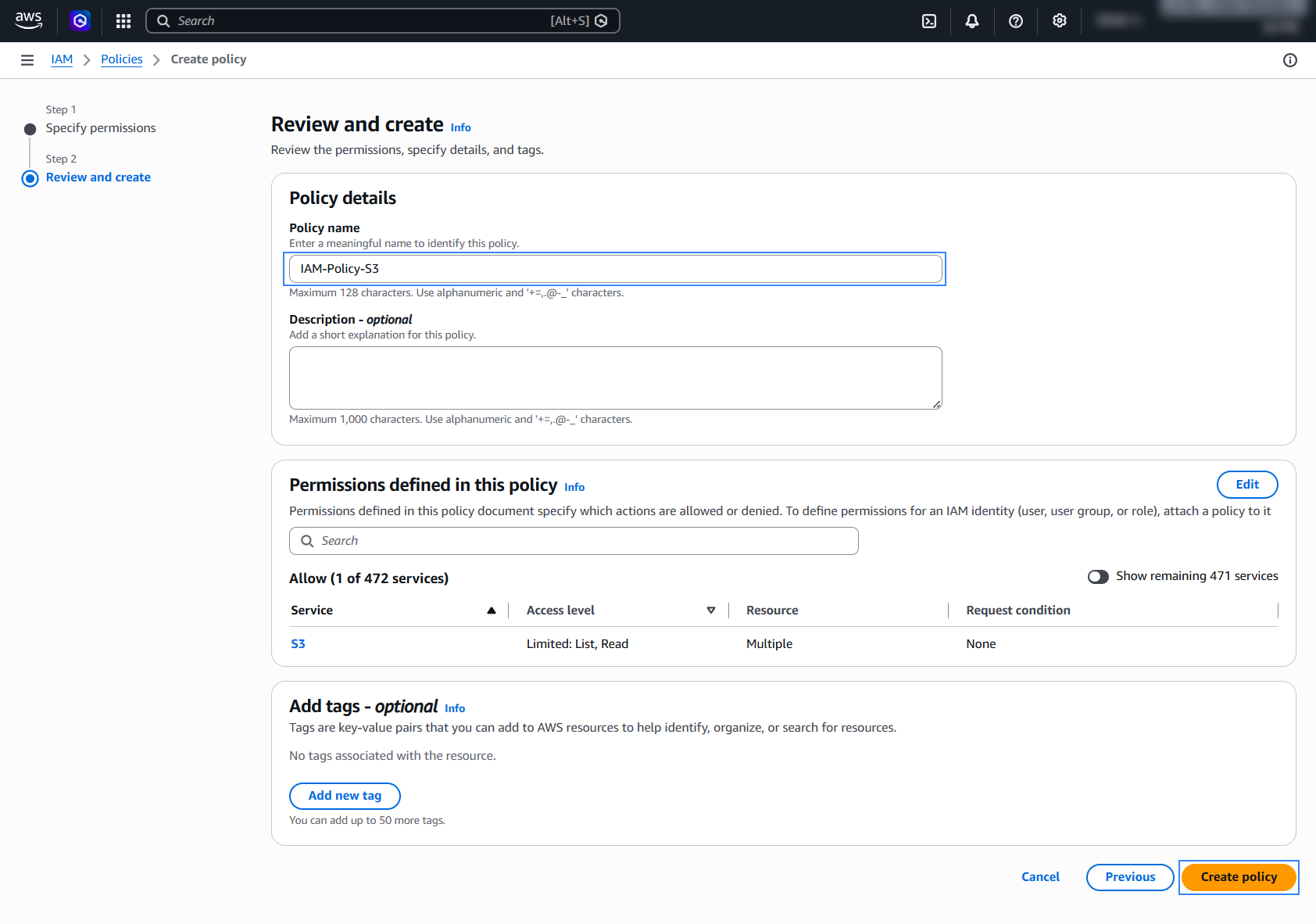Viewport: 1316px width, 924px height.
Task: Select the Review and create step
Action: pyautogui.click(x=98, y=177)
